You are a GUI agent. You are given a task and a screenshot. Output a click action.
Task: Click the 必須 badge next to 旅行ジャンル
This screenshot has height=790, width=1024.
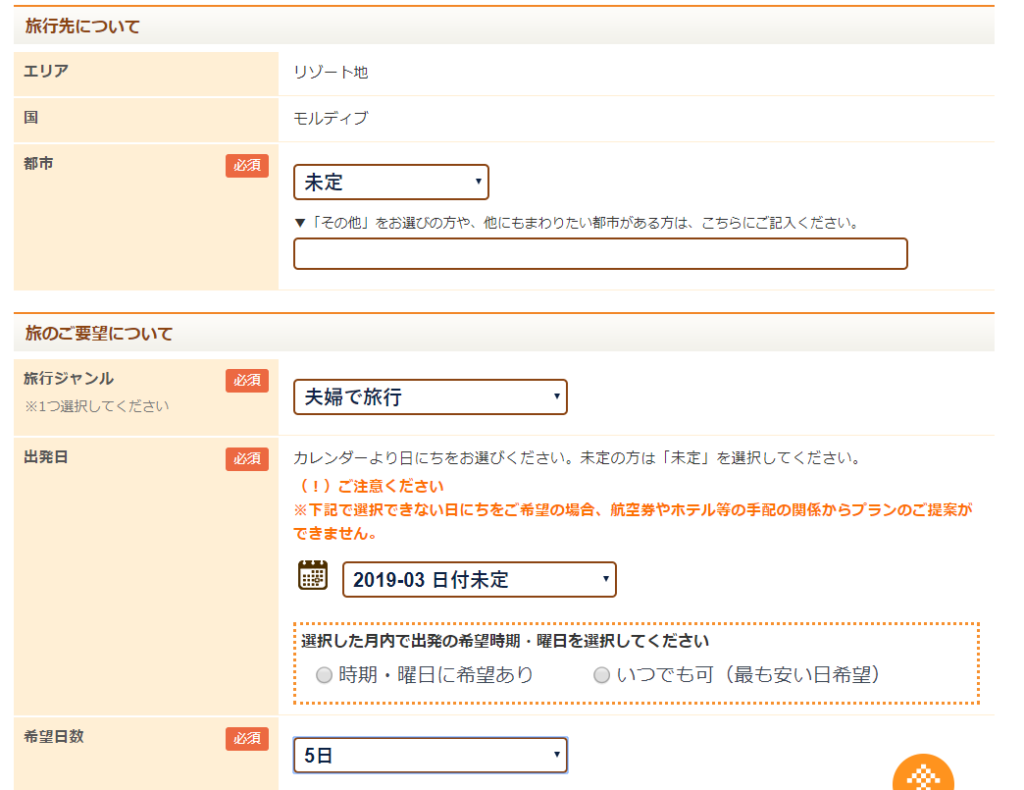coord(247,380)
